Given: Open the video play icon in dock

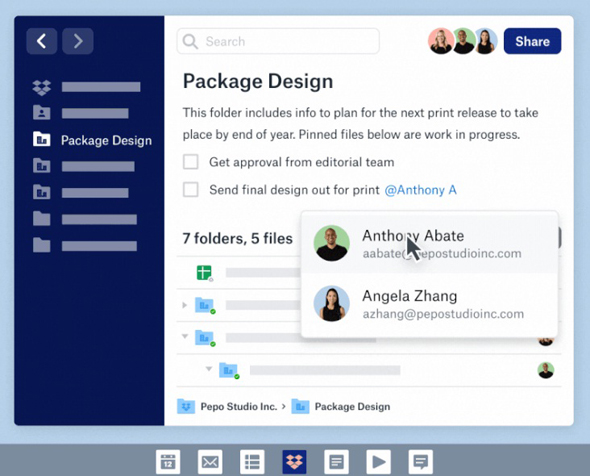Looking at the screenshot, I should (379, 462).
